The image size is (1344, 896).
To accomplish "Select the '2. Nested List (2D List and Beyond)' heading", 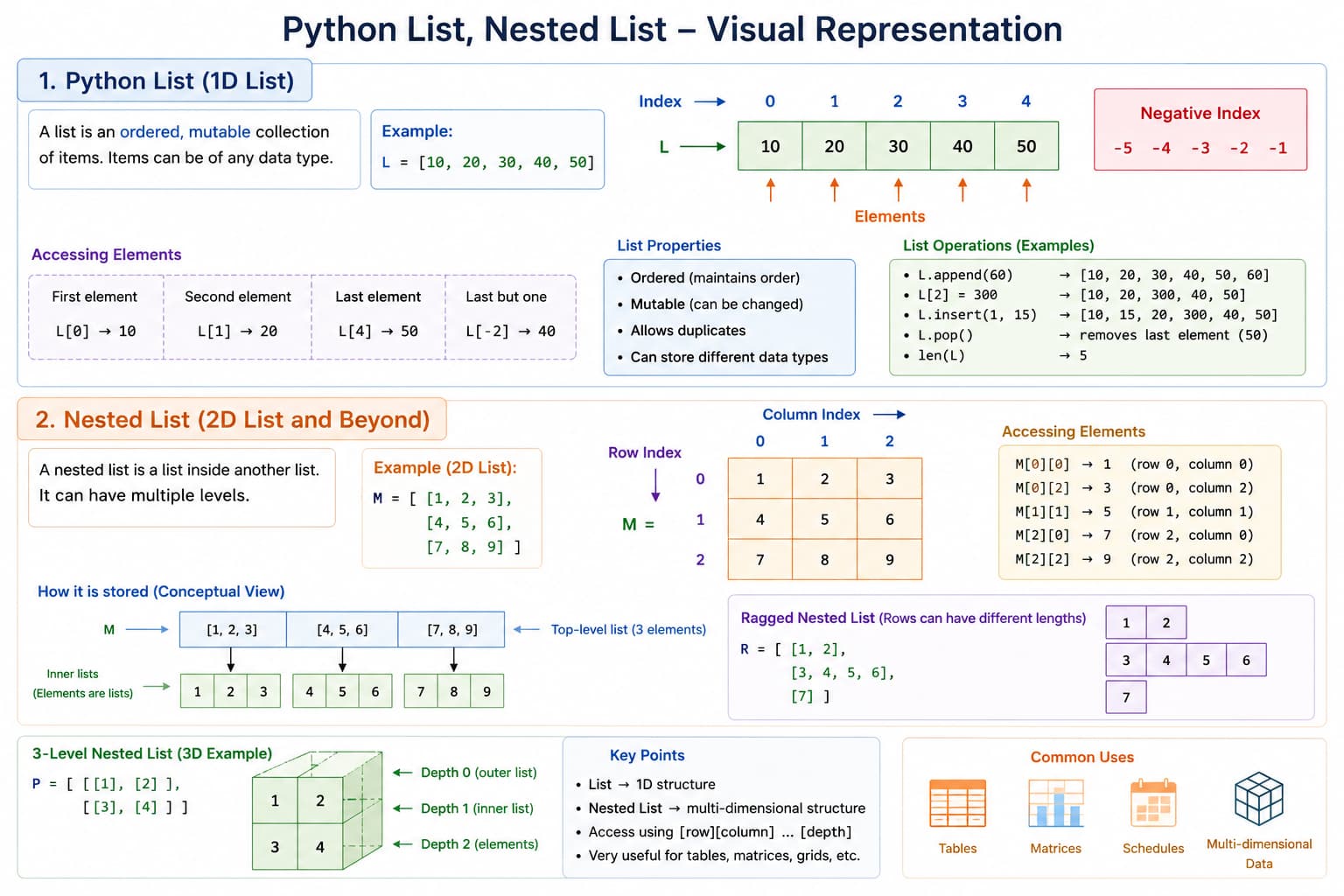I will (233, 420).
